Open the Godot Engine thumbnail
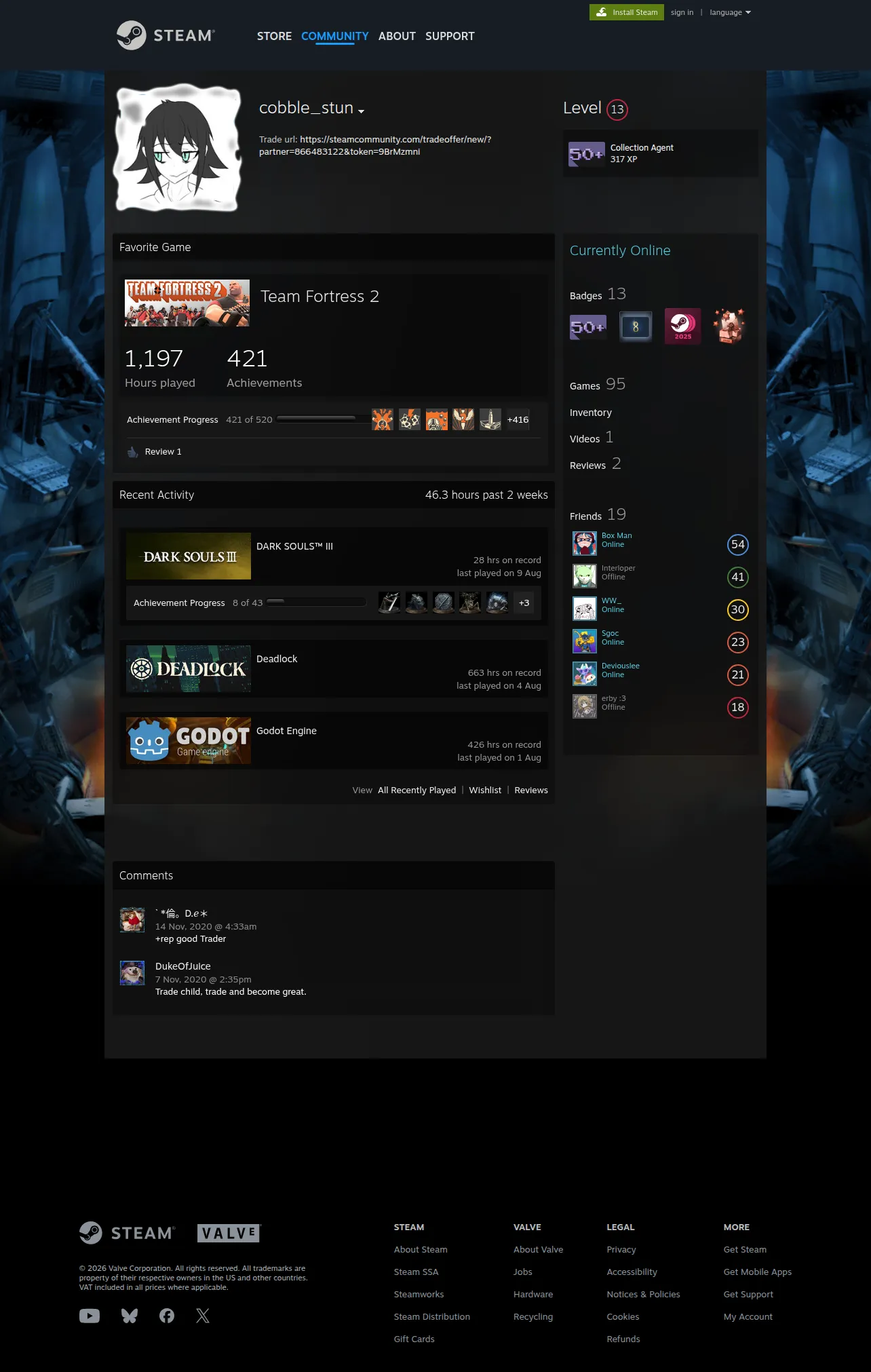871x1372 pixels. [x=189, y=740]
